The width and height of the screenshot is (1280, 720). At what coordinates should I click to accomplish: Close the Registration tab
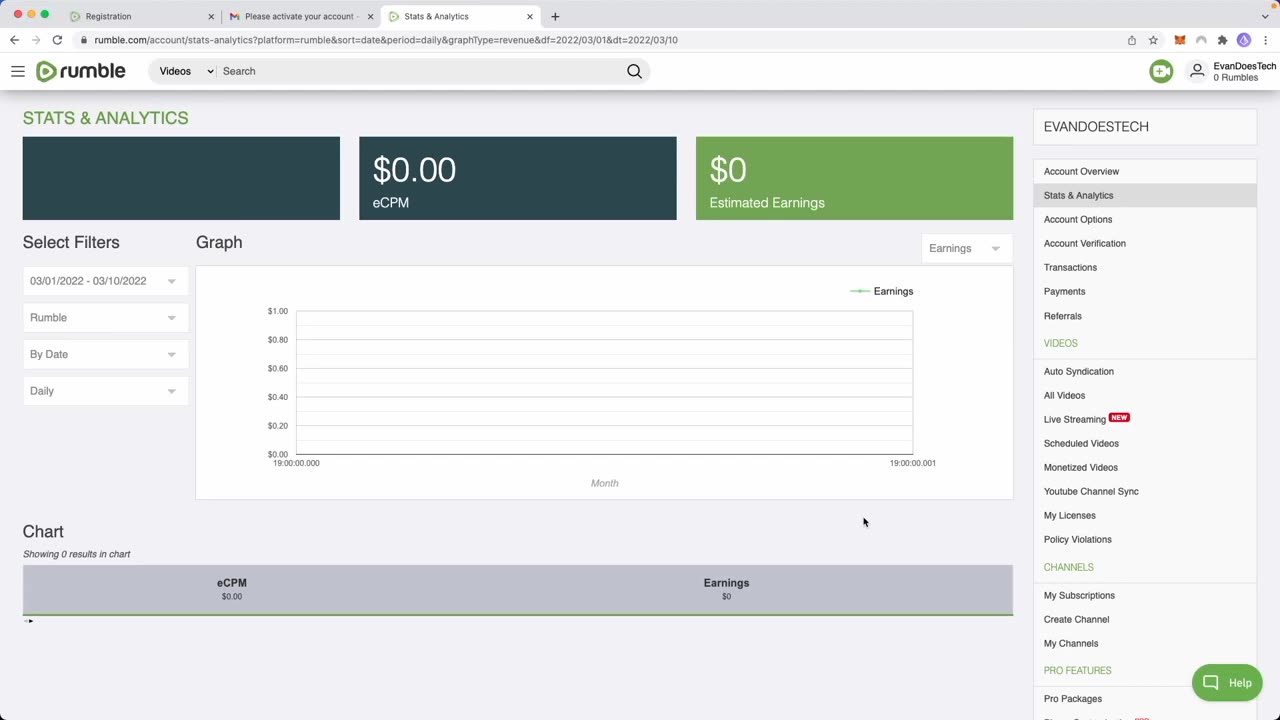tap(211, 16)
